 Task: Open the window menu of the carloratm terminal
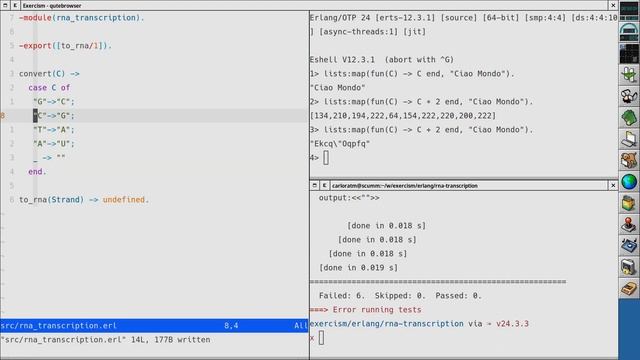(x=314, y=185)
